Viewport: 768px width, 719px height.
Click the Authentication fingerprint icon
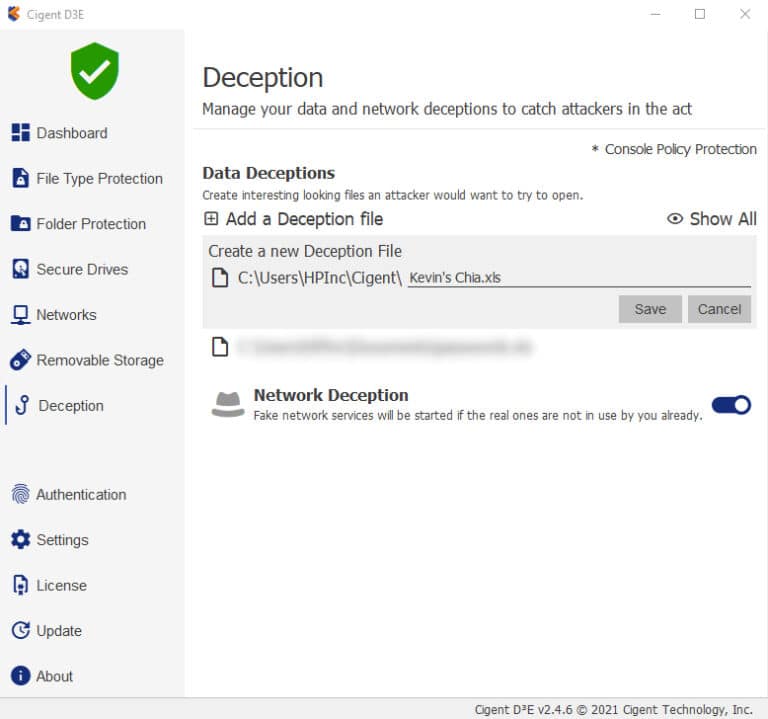(21, 494)
